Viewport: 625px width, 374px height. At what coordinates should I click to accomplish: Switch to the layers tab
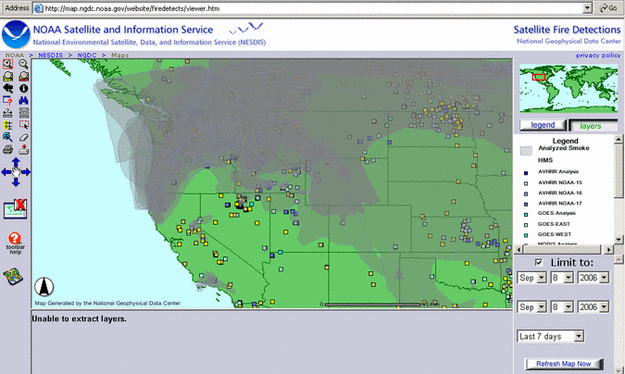click(x=593, y=126)
